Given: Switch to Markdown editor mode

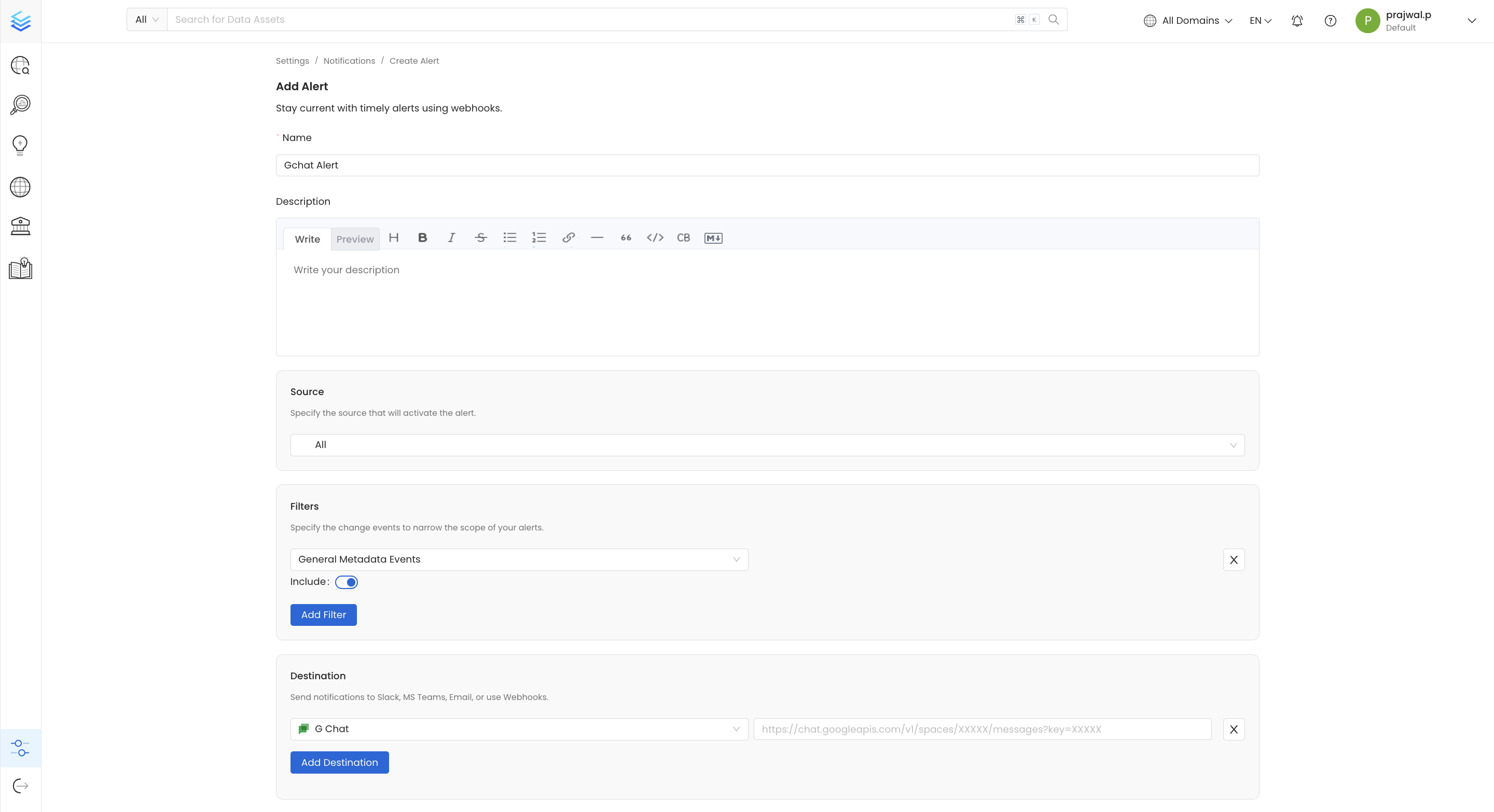Looking at the screenshot, I should [x=713, y=237].
